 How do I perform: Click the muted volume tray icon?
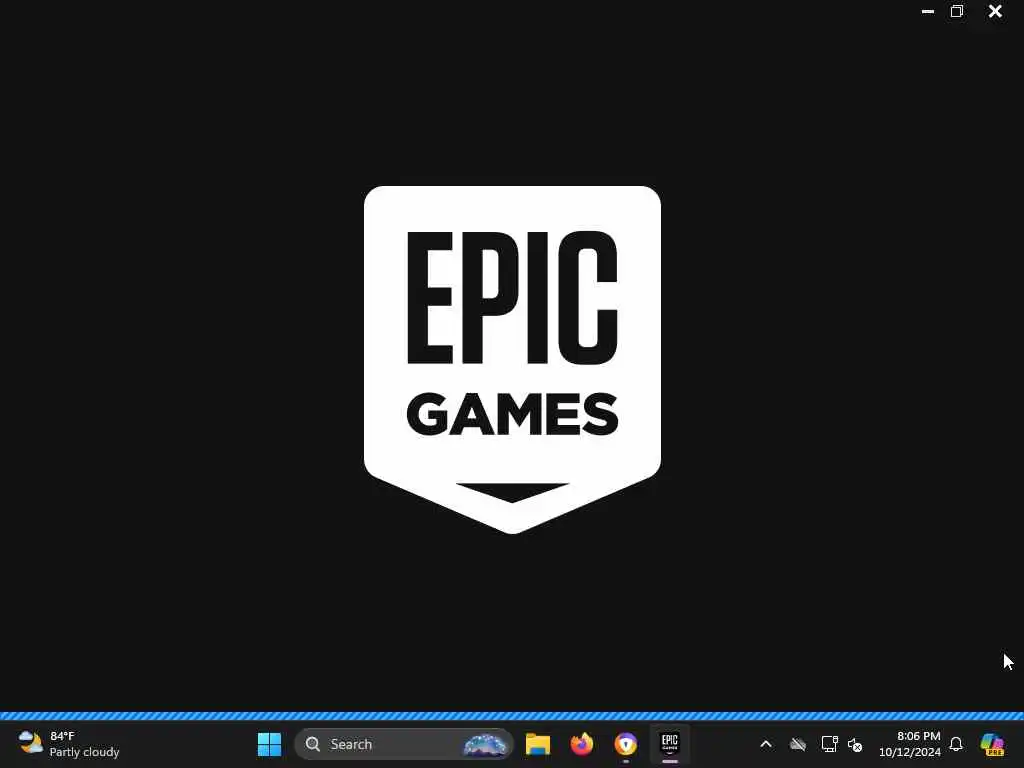(x=855, y=744)
